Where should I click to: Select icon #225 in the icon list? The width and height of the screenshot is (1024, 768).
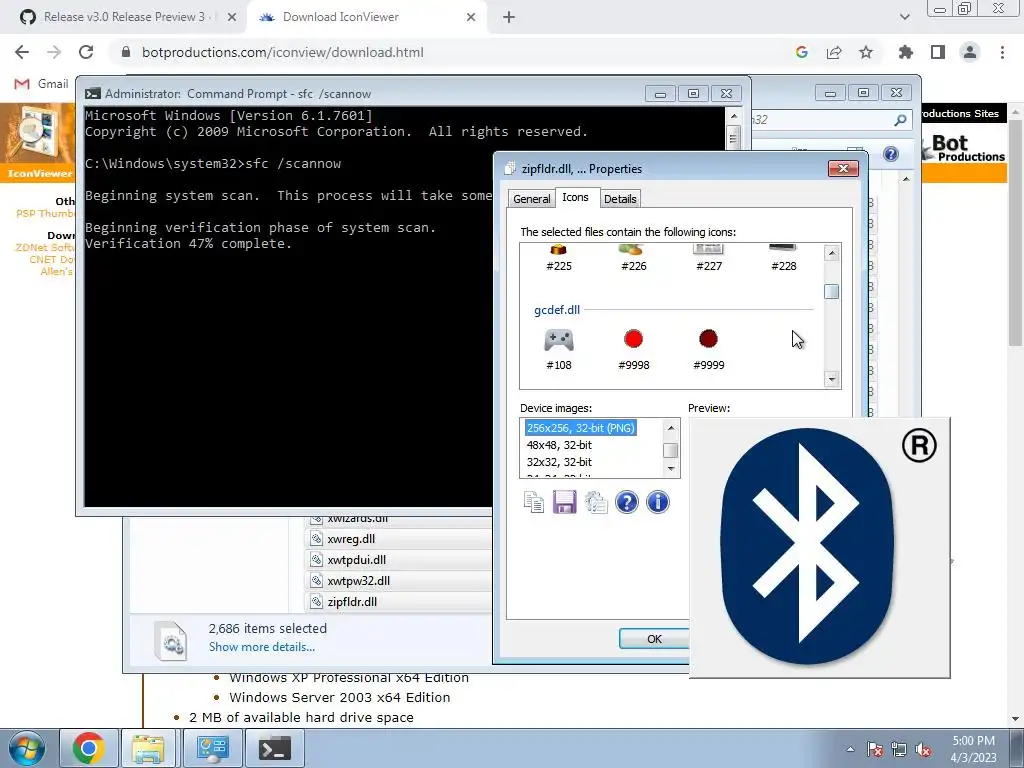pos(558,259)
